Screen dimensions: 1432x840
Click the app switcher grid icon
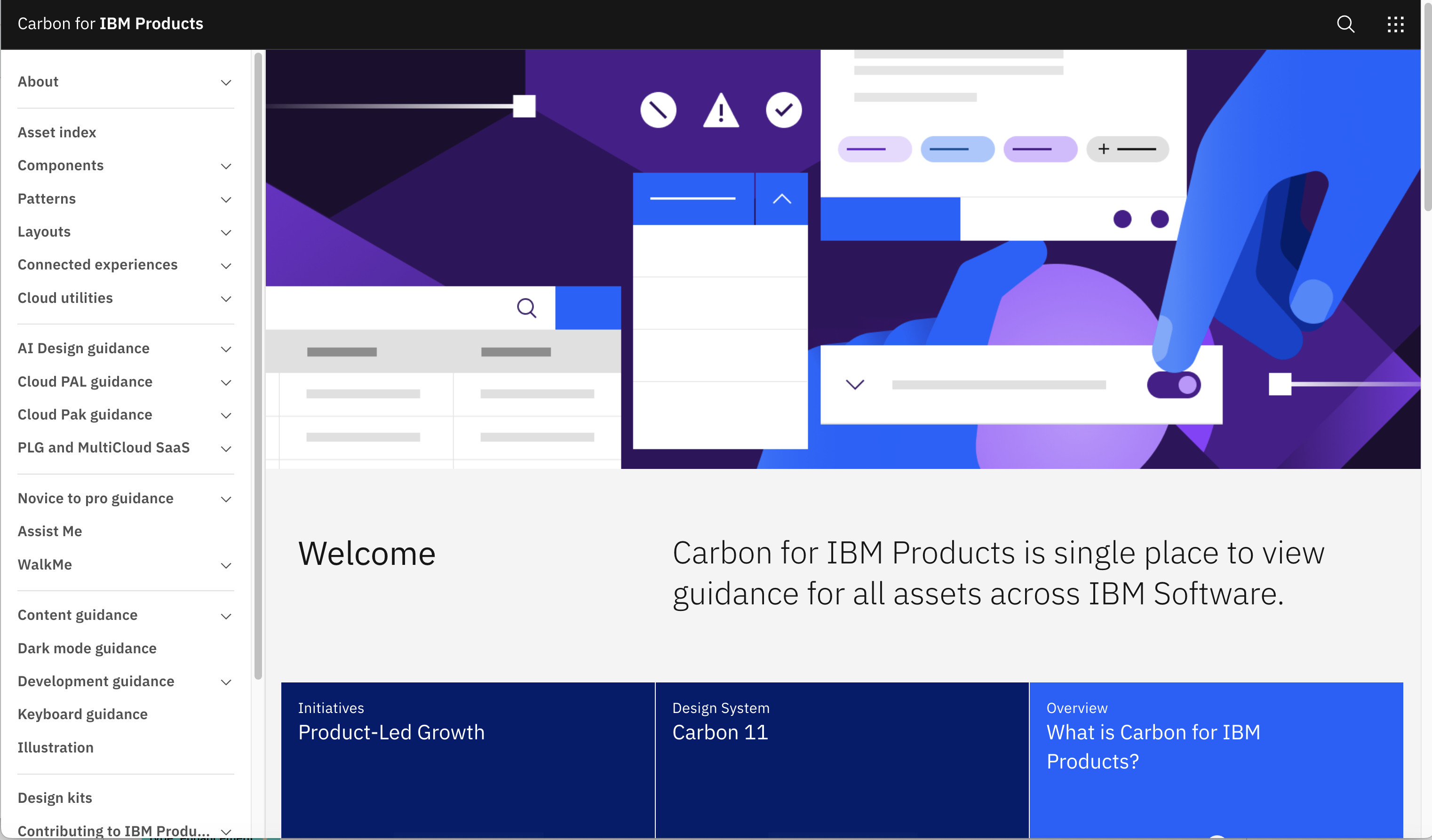pyautogui.click(x=1395, y=24)
